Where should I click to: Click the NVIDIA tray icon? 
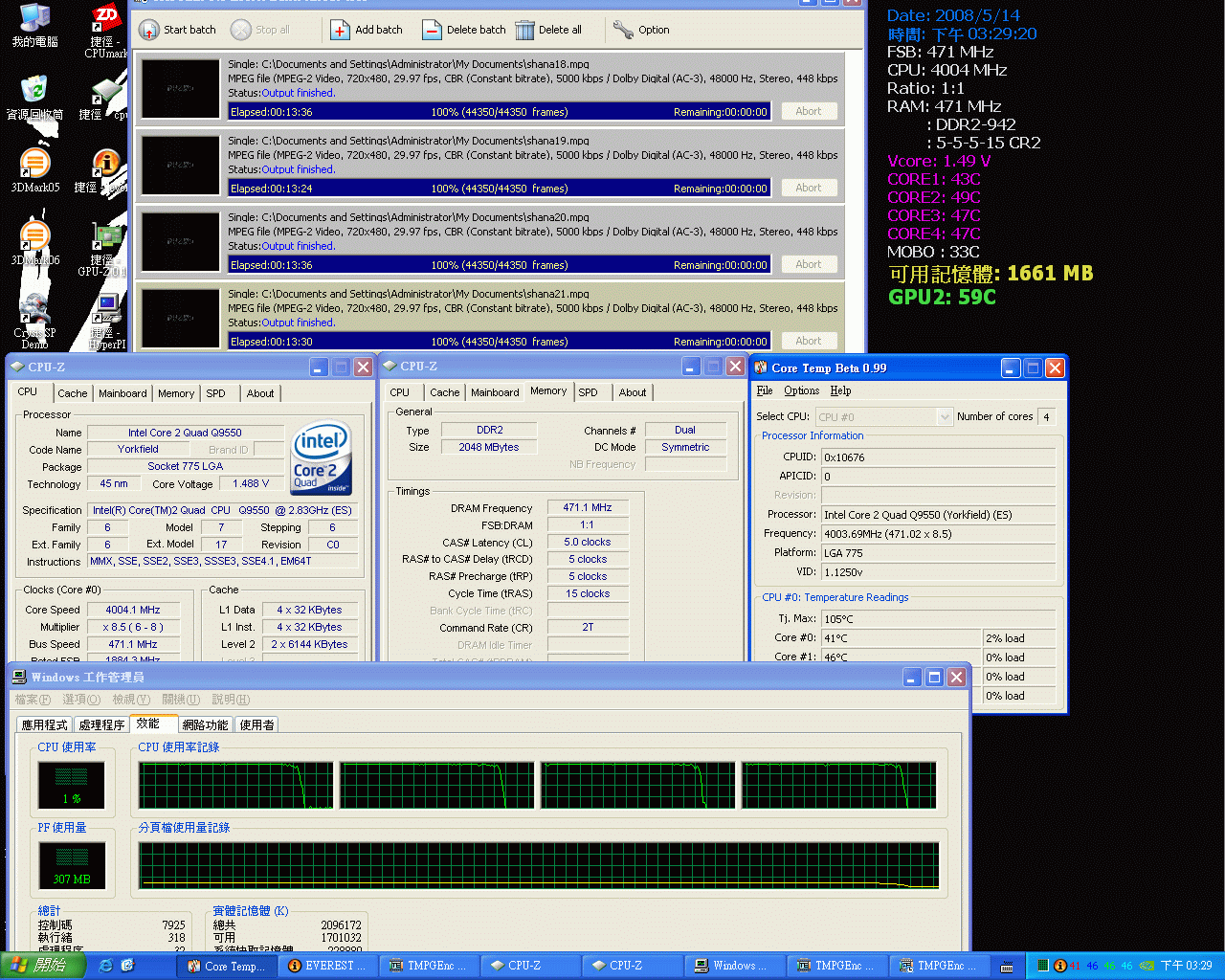click(x=1147, y=966)
